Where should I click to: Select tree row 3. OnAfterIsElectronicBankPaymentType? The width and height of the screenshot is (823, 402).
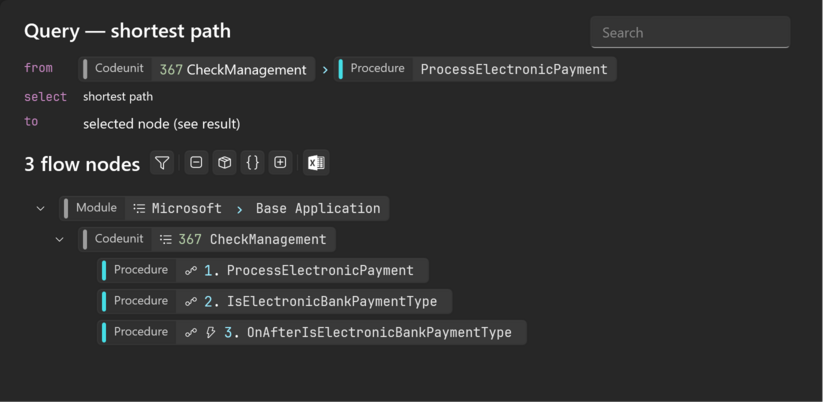(312, 333)
